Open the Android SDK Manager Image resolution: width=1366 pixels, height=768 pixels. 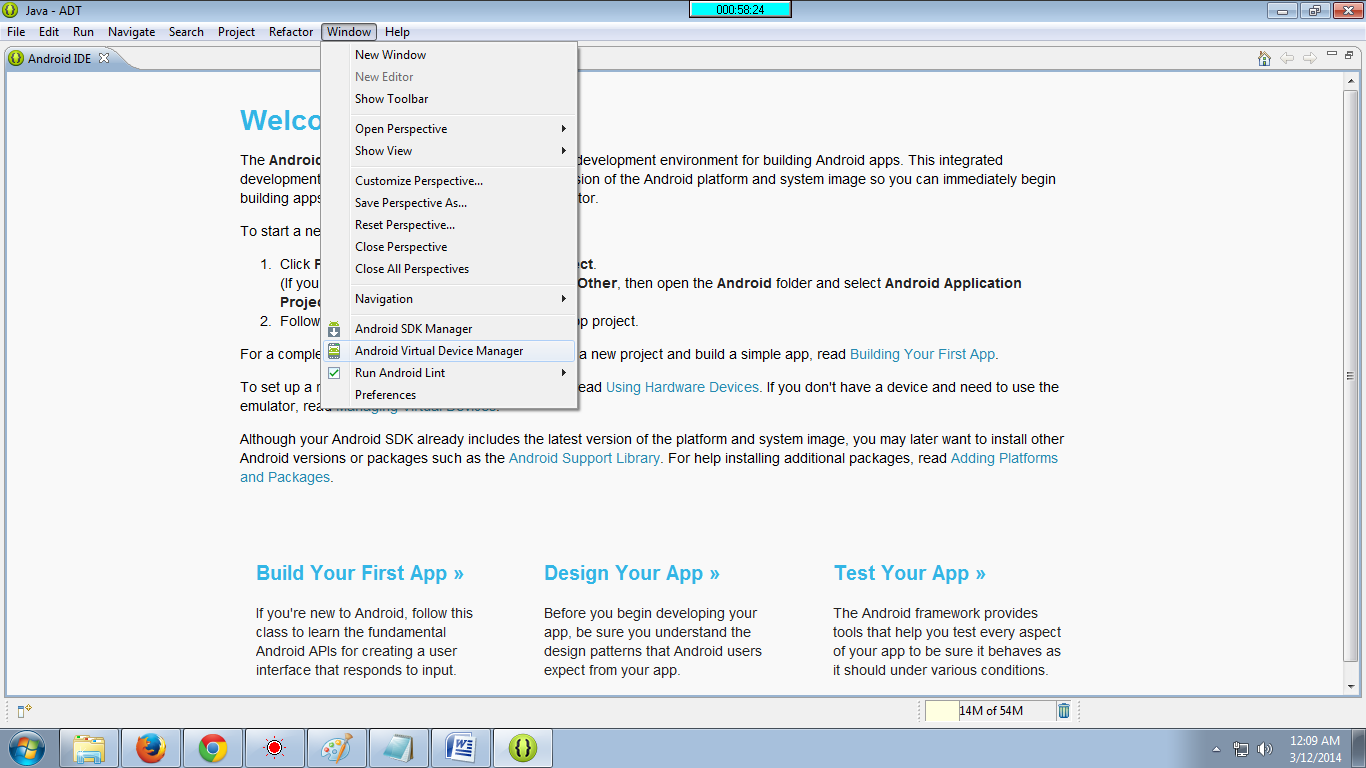point(413,327)
